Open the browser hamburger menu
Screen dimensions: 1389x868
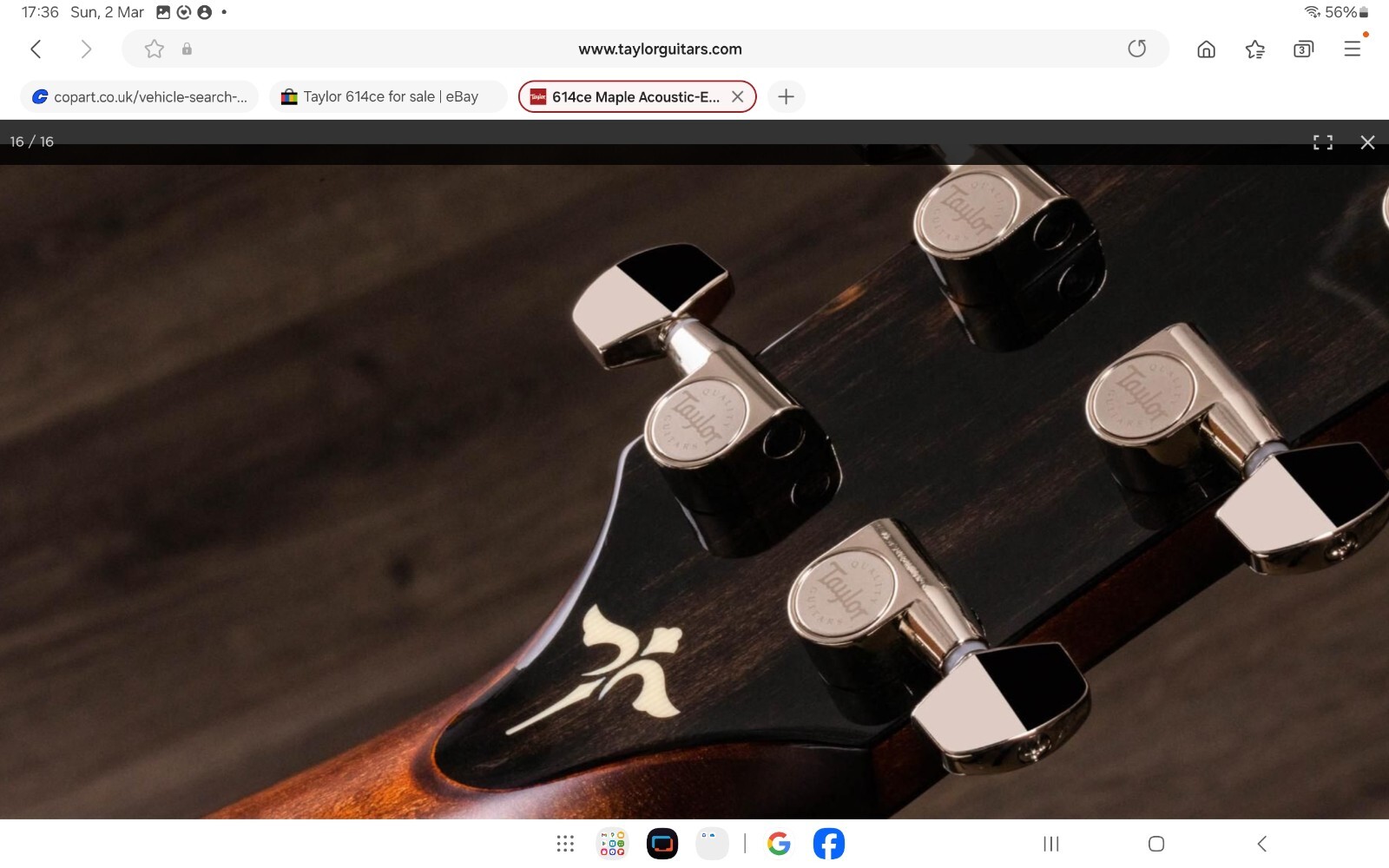click(1353, 49)
